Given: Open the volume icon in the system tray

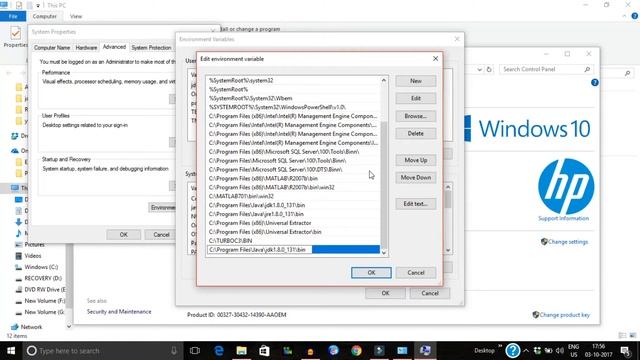Looking at the screenshot, I should 560,351.
